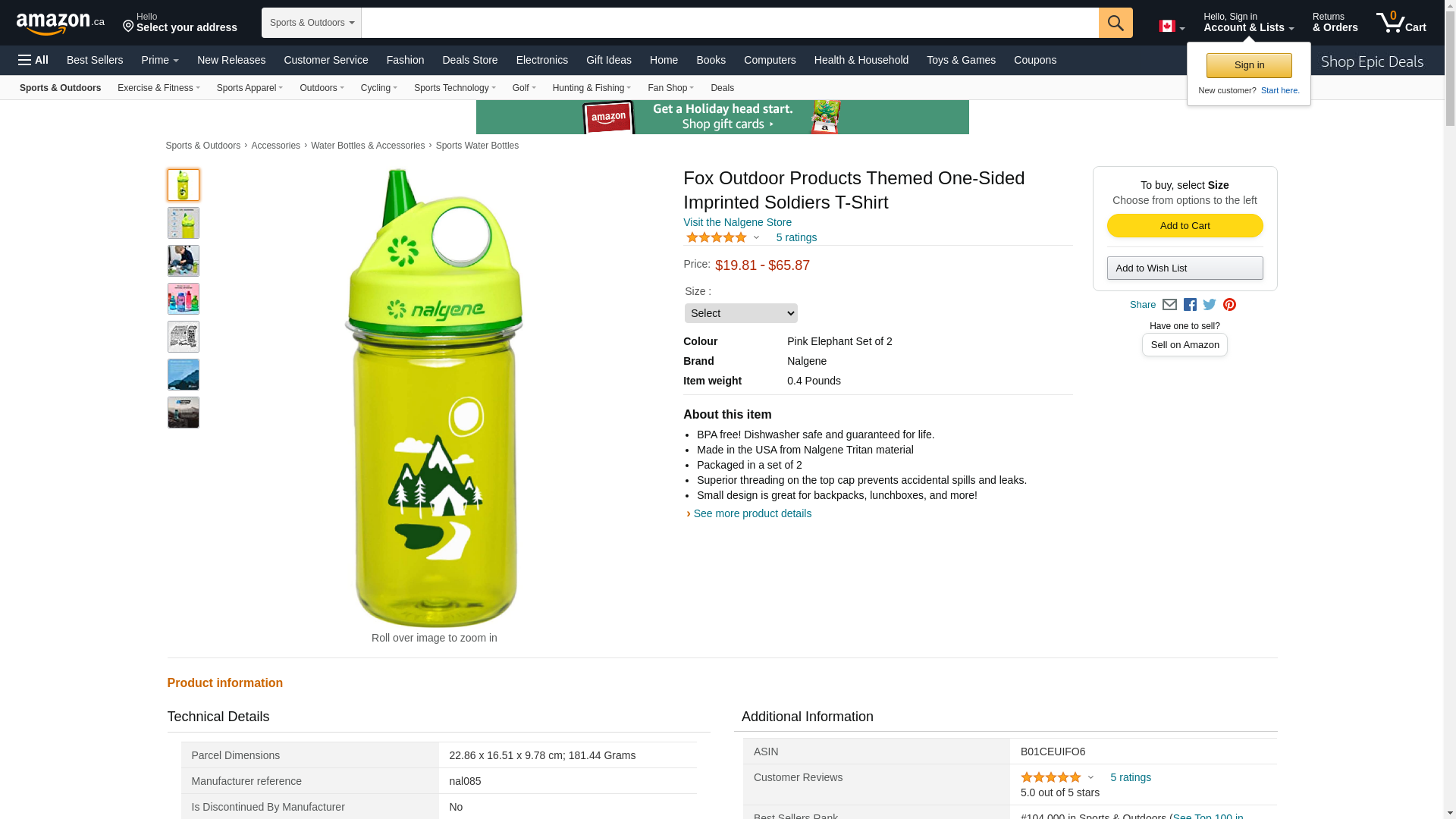Image resolution: width=1456 pixels, height=819 pixels.
Task: Click the search magnifying glass button
Action: click(x=1115, y=23)
